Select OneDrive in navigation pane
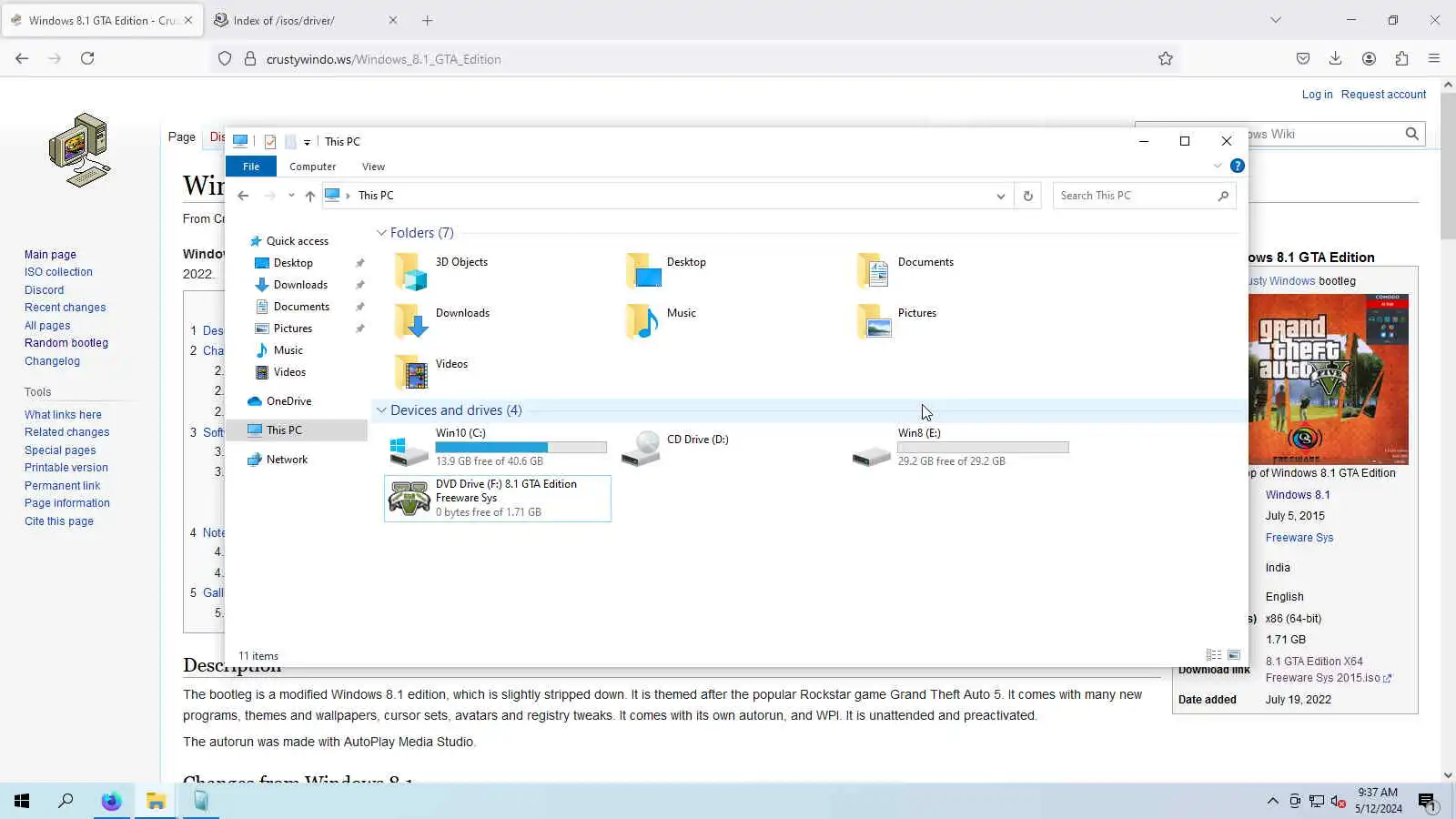 pyautogui.click(x=288, y=401)
